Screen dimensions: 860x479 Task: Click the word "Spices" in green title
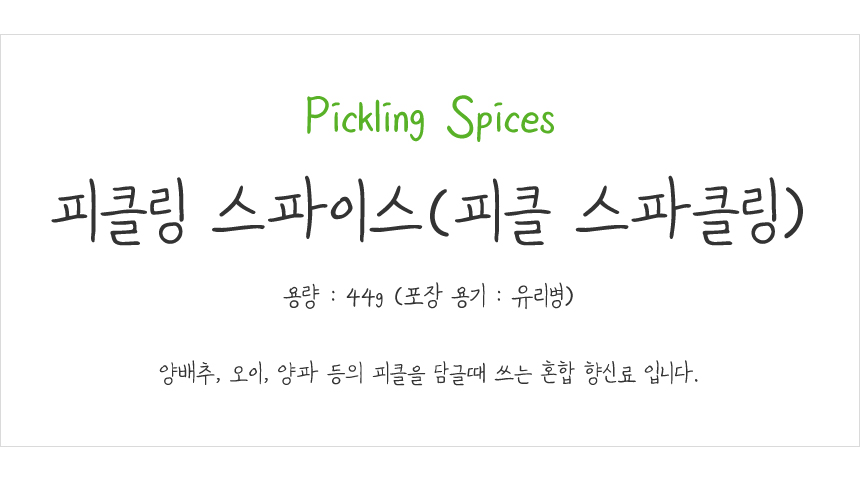502,118
